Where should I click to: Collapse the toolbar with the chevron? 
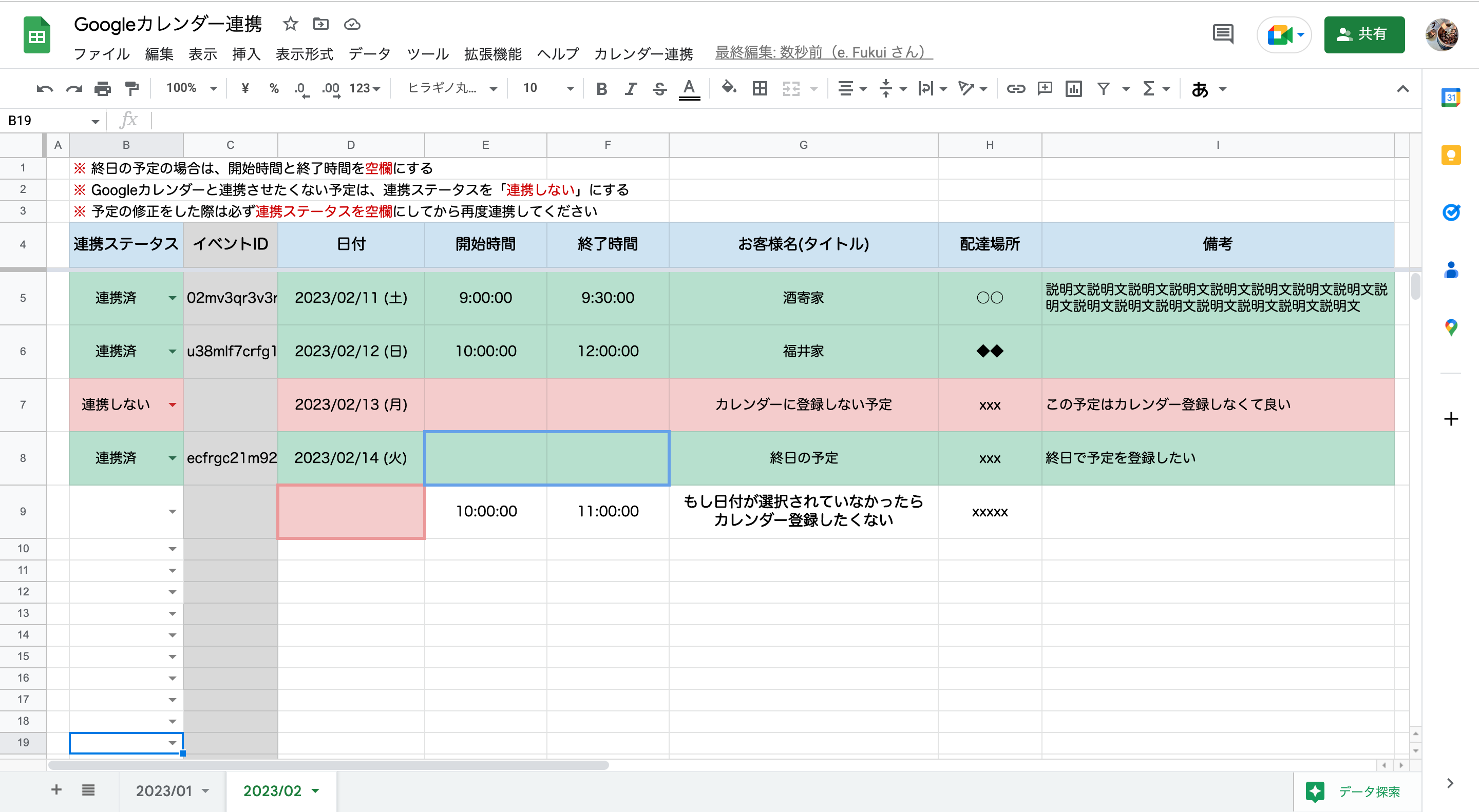click(x=1403, y=88)
